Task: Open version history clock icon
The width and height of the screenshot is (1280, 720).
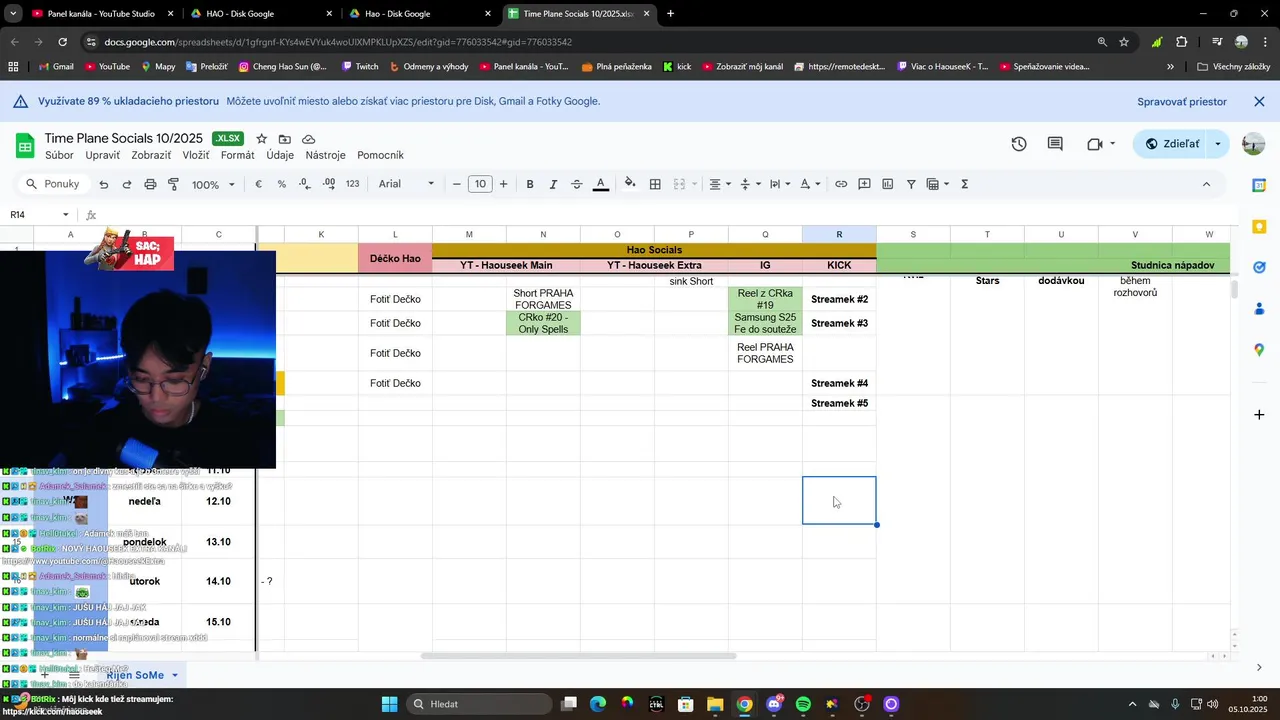Action: pyautogui.click(x=1019, y=144)
